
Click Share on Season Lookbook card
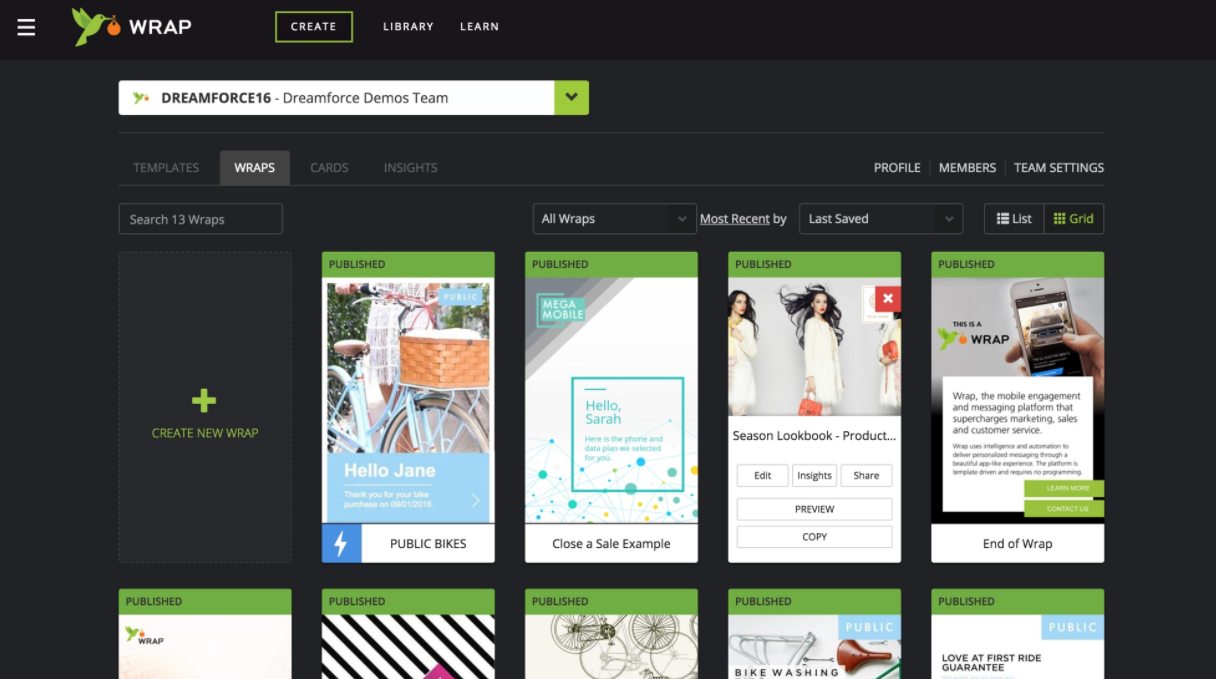(x=866, y=476)
